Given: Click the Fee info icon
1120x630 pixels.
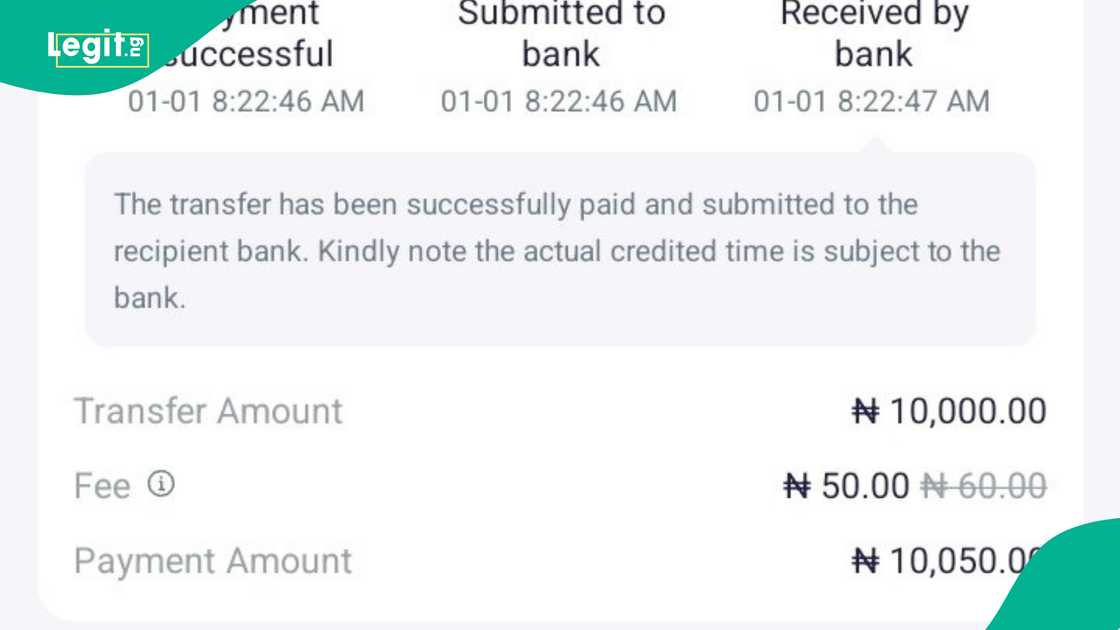Looking at the screenshot, I should tap(160, 486).
